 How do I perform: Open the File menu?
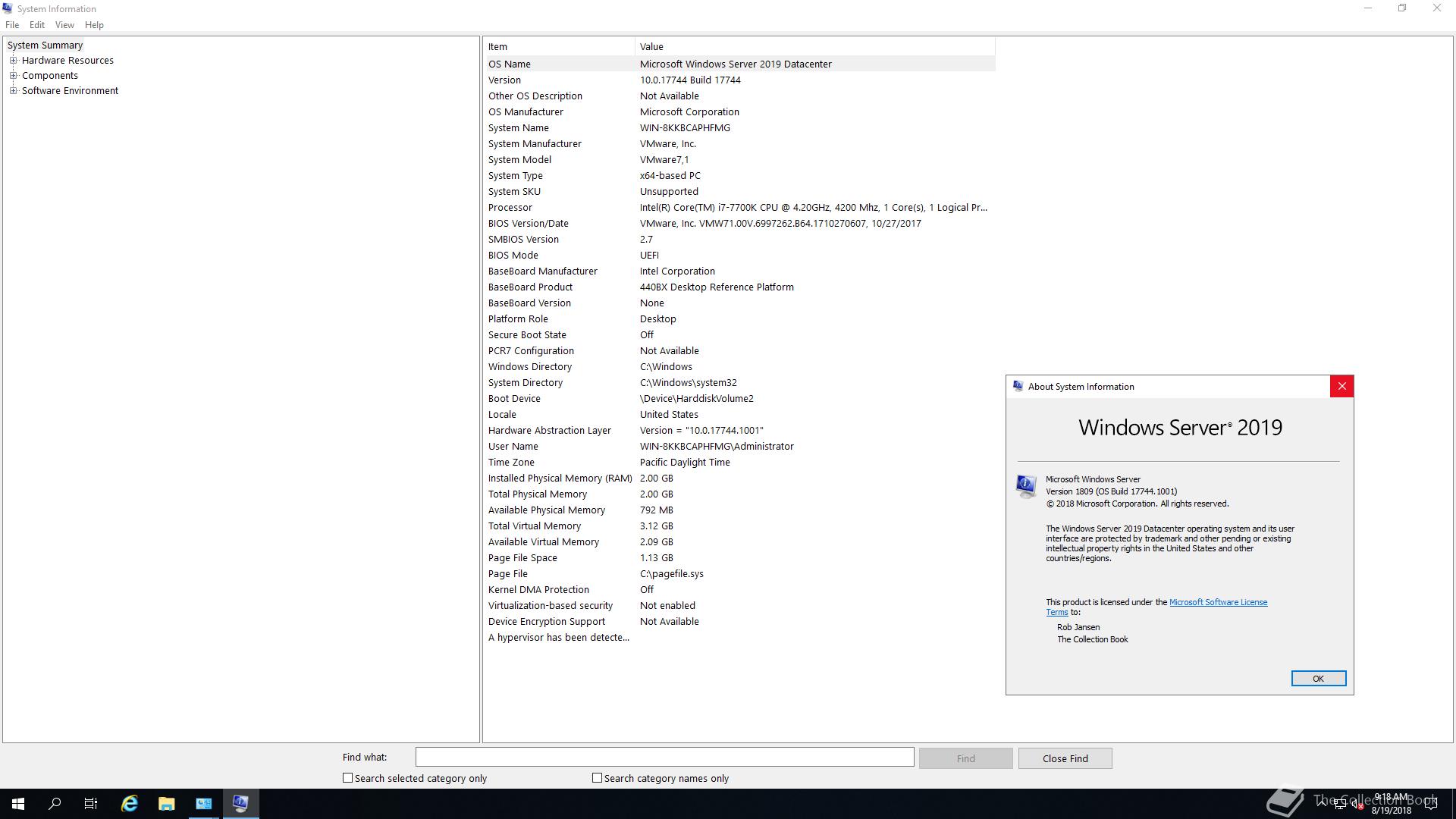tap(12, 25)
